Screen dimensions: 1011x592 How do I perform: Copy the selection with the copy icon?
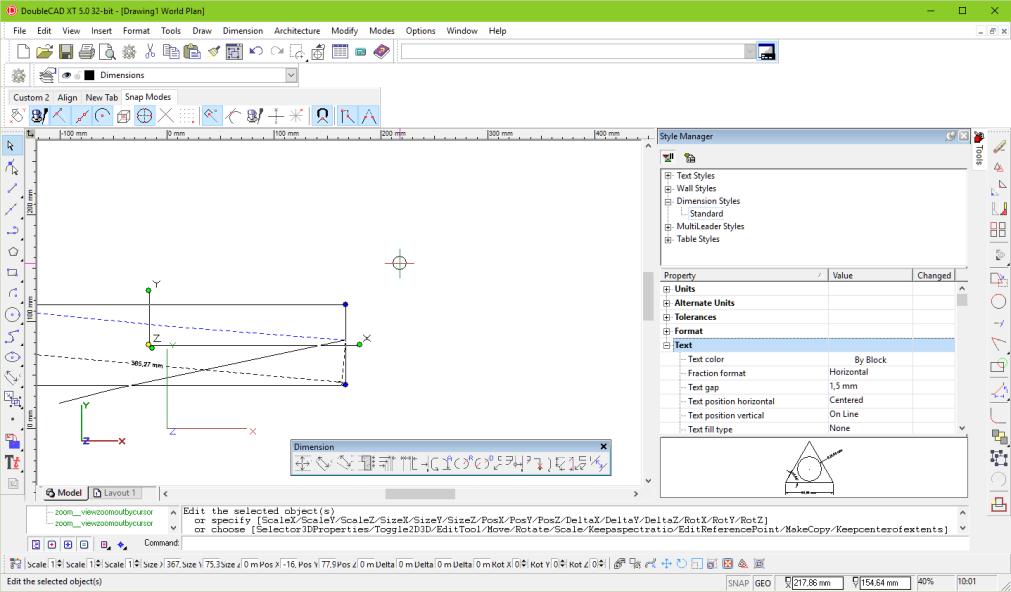(171, 52)
